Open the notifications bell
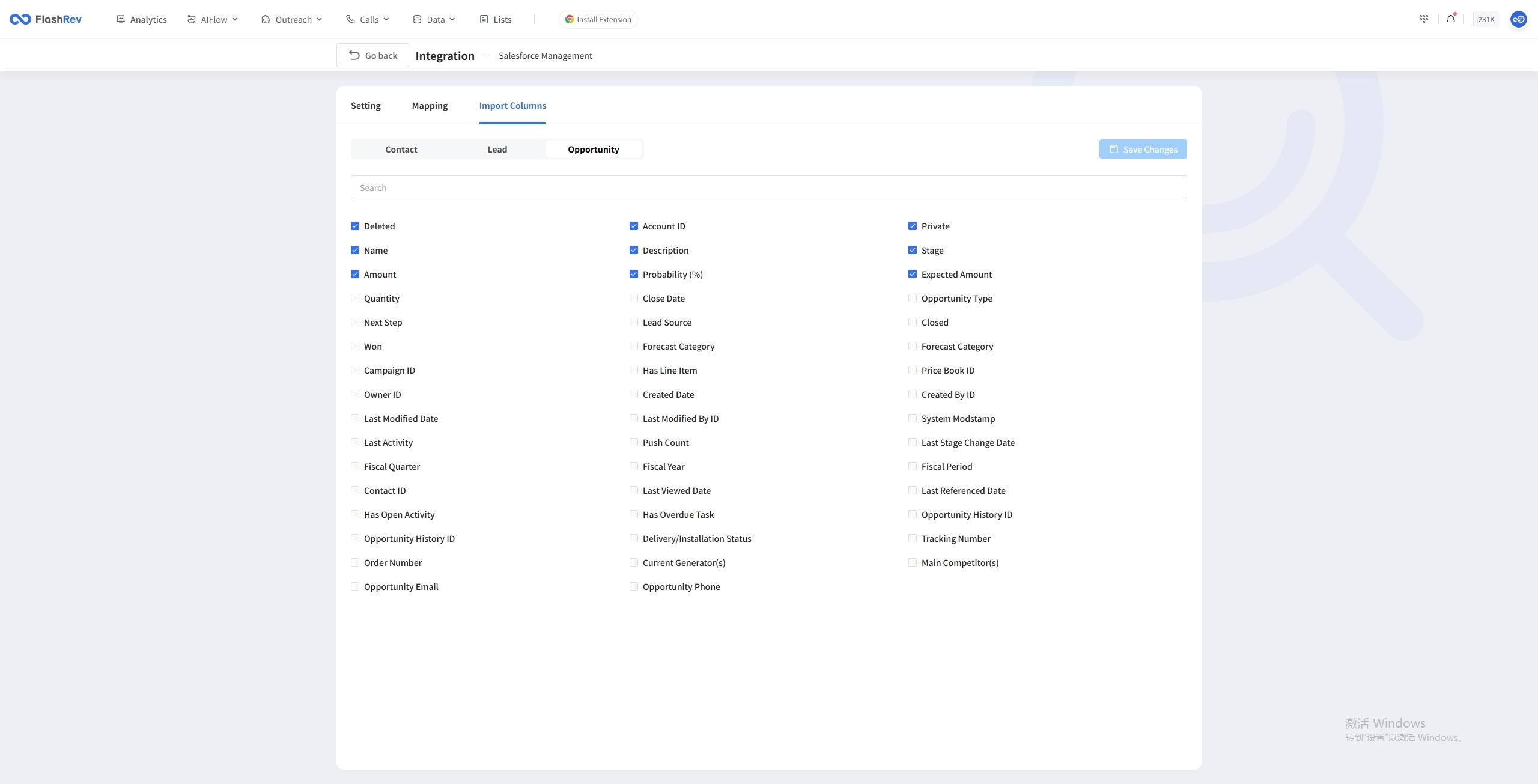 click(1450, 19)
